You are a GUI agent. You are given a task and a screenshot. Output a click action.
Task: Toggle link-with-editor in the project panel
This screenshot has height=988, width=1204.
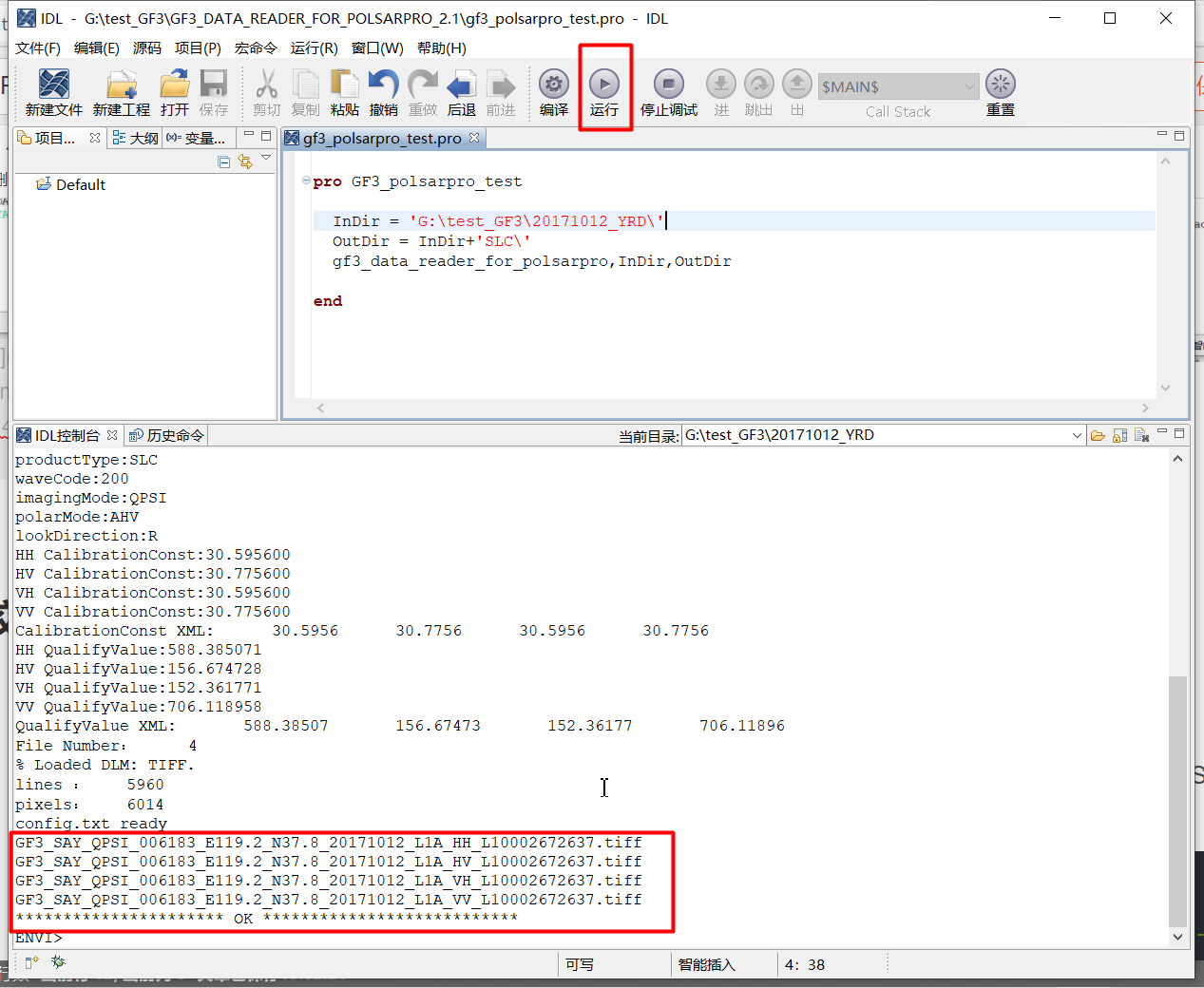point(245,161)
